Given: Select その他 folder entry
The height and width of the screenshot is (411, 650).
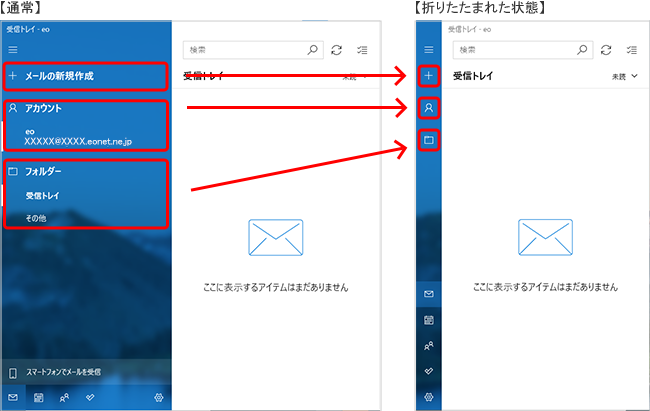Looking at the screenshot, I should pyautogui.click(x=36, y=218).
